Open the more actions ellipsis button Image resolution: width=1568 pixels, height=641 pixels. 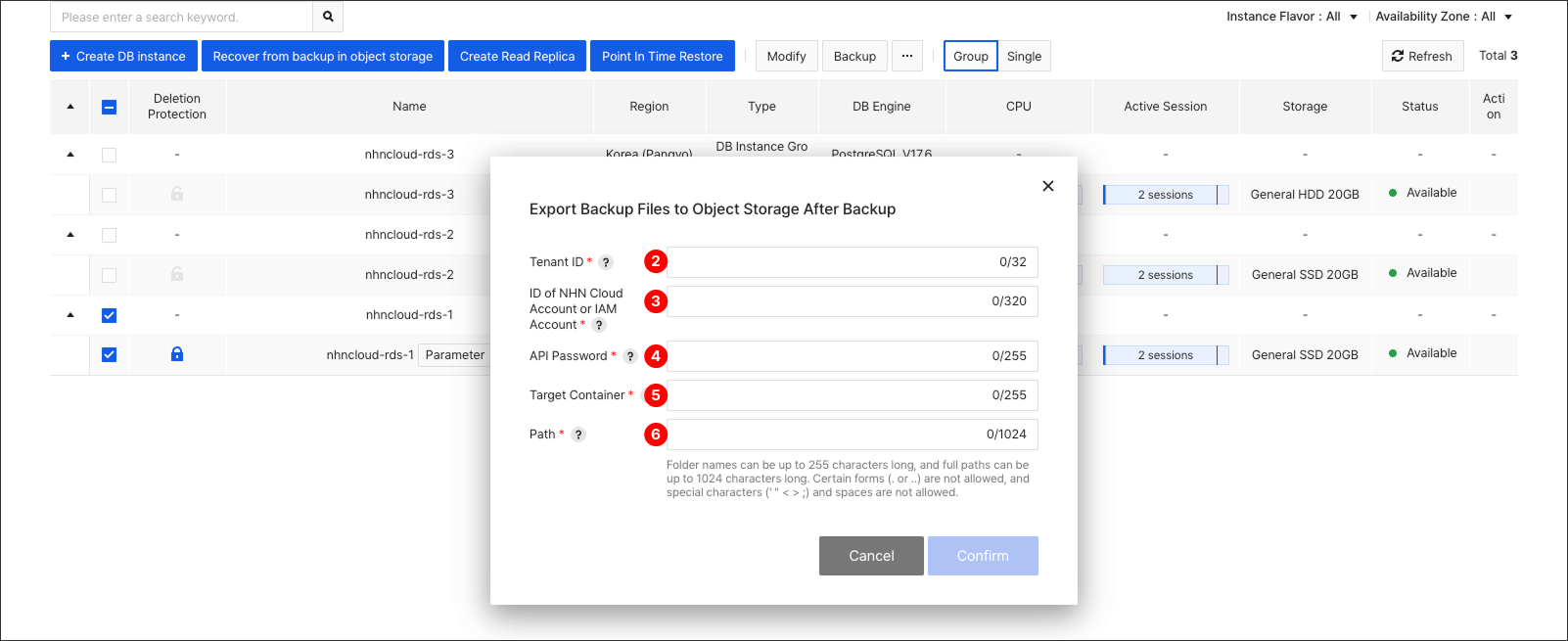tap(907, 56)
